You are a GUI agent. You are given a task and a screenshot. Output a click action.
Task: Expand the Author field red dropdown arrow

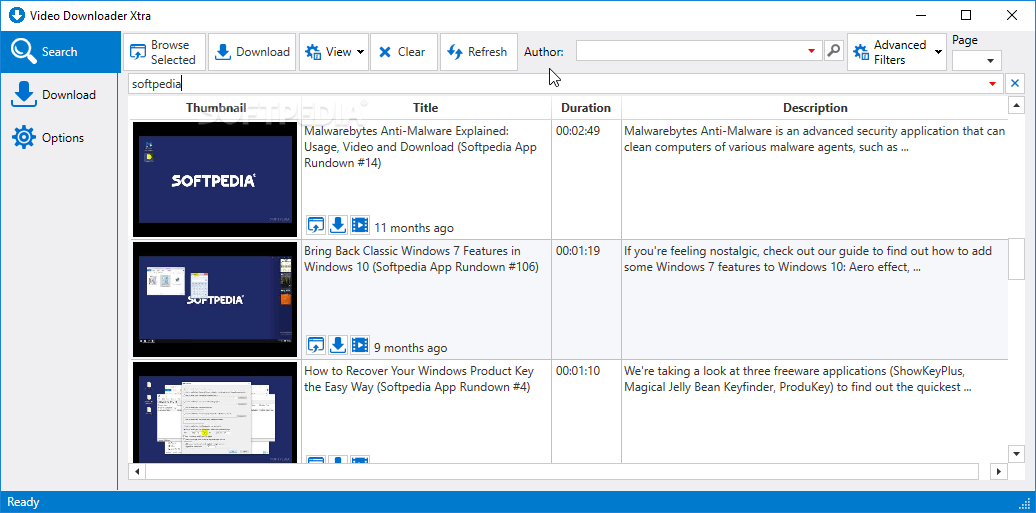pos(812,51)
